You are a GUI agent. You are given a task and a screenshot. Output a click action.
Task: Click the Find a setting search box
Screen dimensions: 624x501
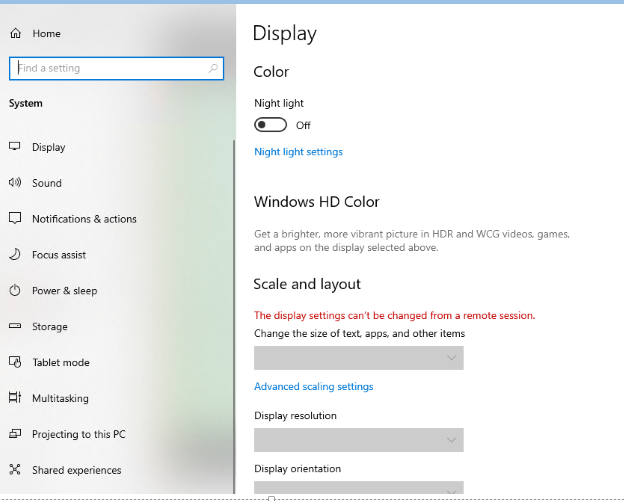pyautogui.click(x=116, y=68)
